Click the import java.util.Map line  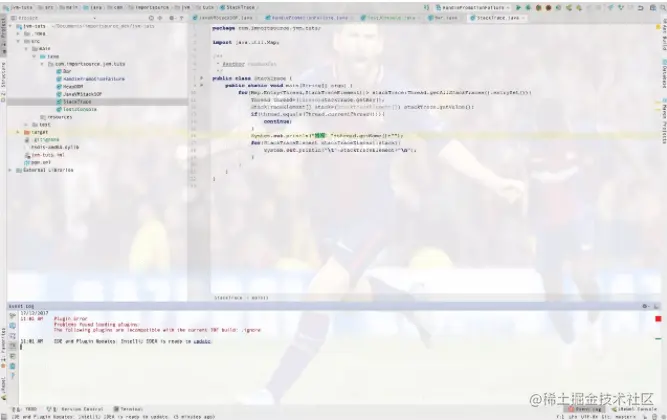pyautogui.click(x=245, y=42)
